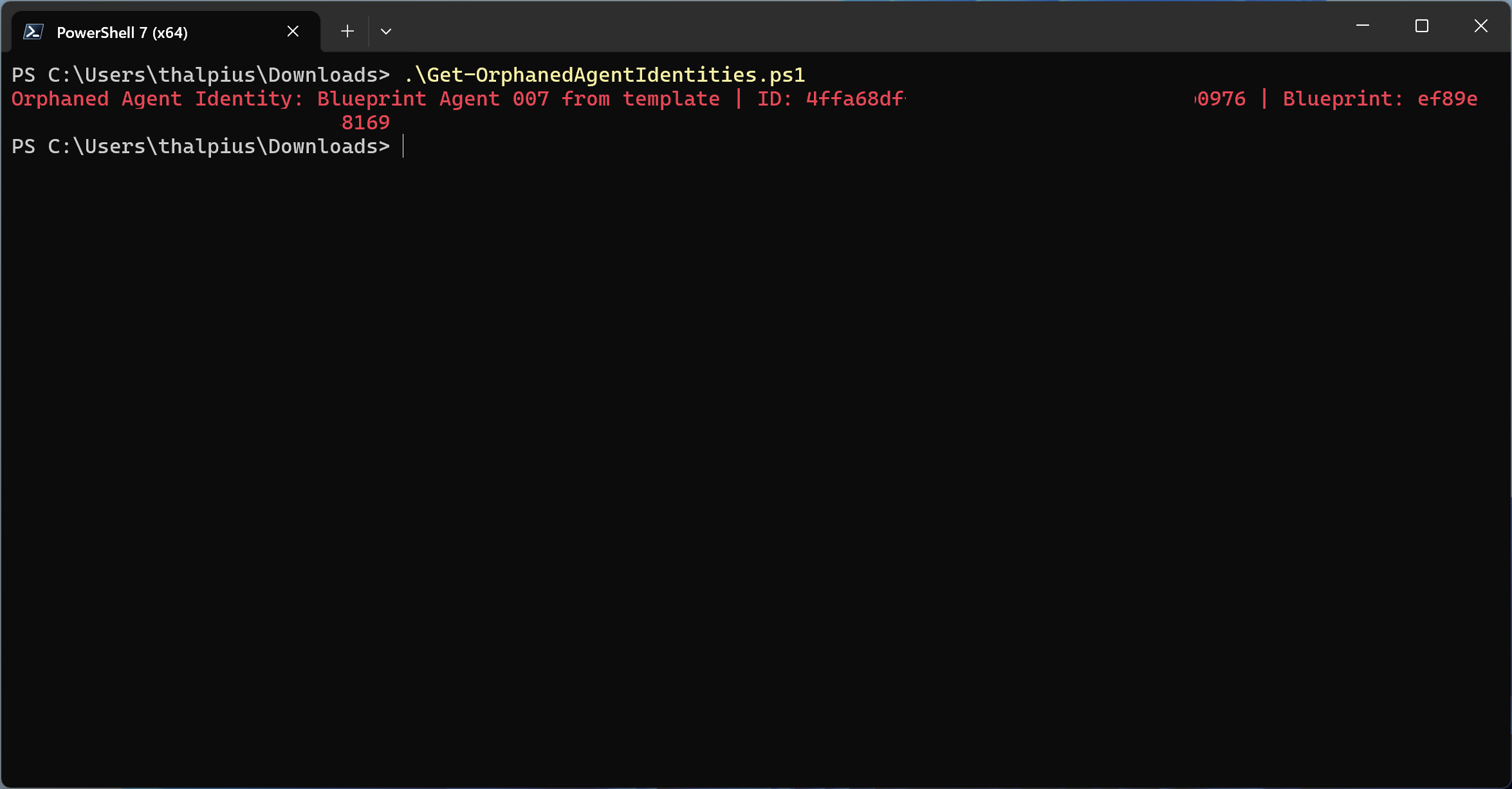
Task: Click the 'Orphaned Agent Identity:' output text
Action: 157,98
